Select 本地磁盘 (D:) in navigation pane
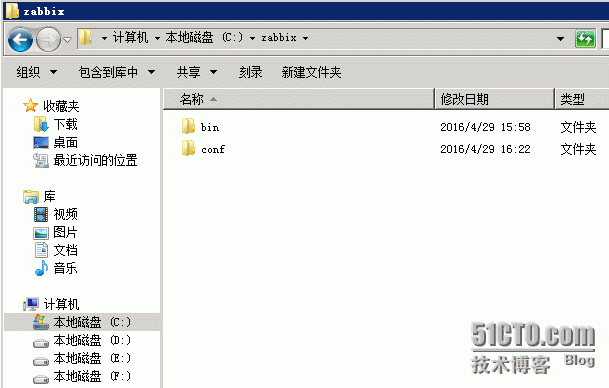This screenshot has width=609, height=388. tap(92, 340)
